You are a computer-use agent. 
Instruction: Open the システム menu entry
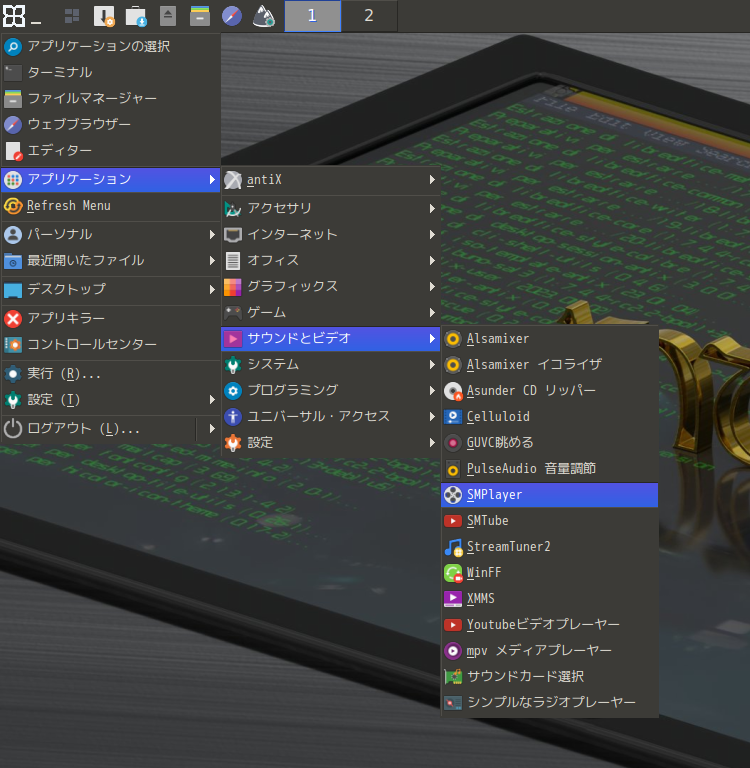coord(331,365)
